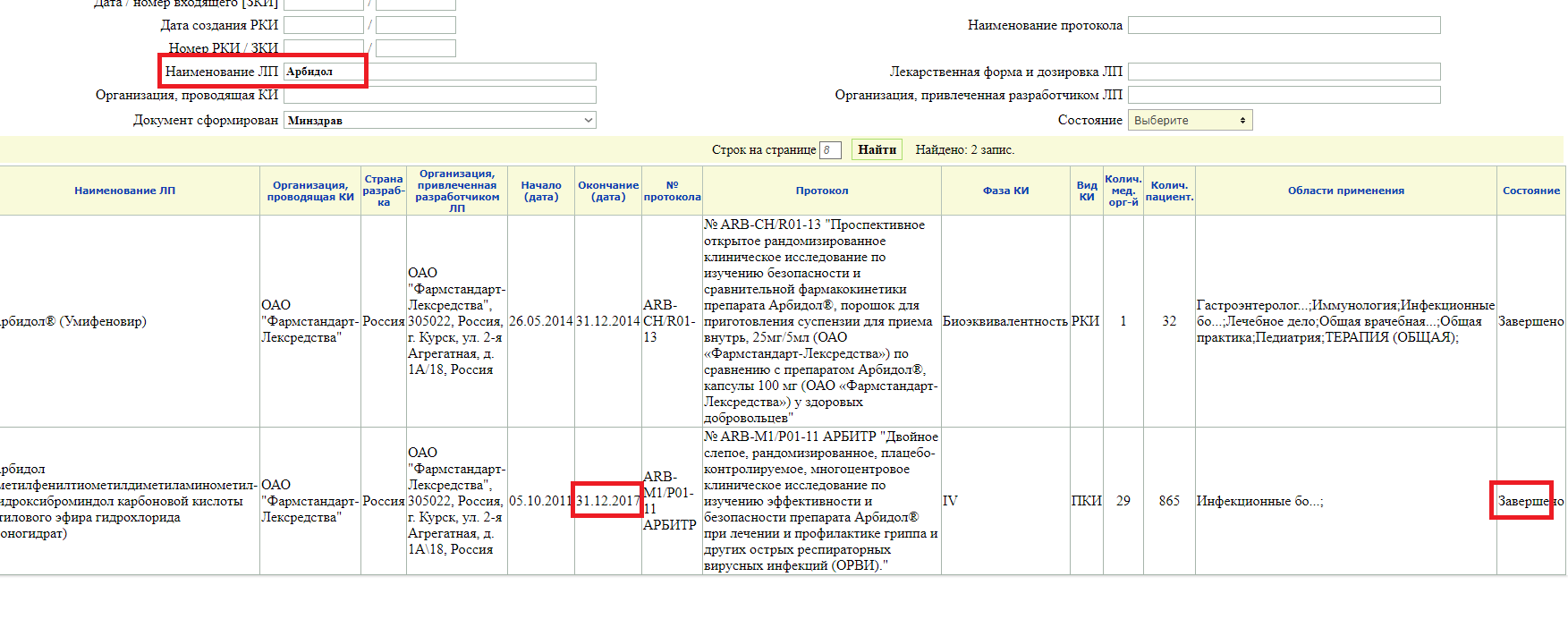Click the Наименование ЛП field containing Арбидол

[x=439, y=72]
